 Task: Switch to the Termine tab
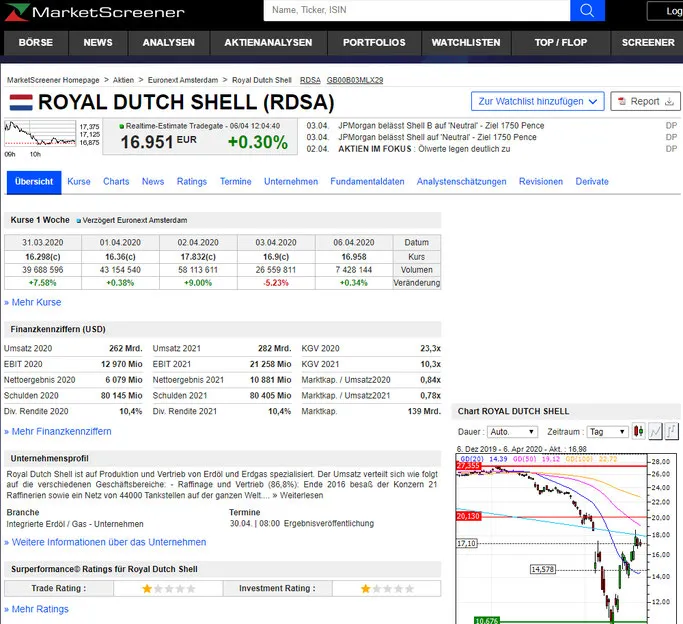pyautogui.click(x=236, y=182)
